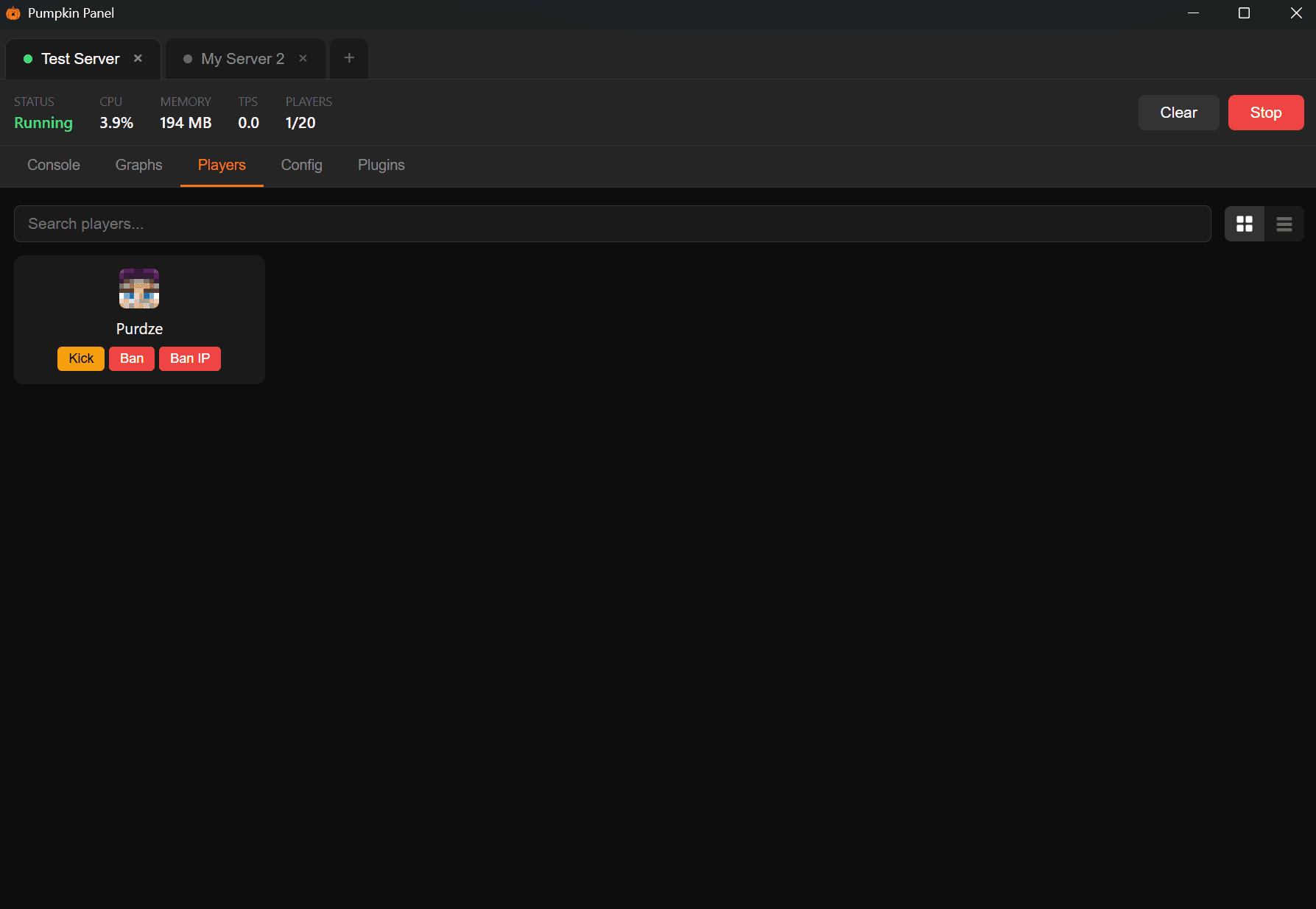Toggle grid layout mode for players
The width and height of the screenshot is (1316, 909).
point(1245,223)
